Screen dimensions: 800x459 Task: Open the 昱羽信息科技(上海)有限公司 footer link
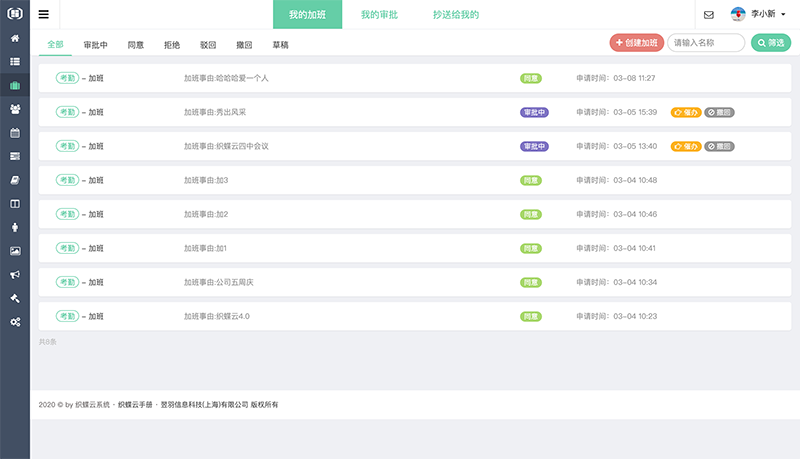coord(204,404)
